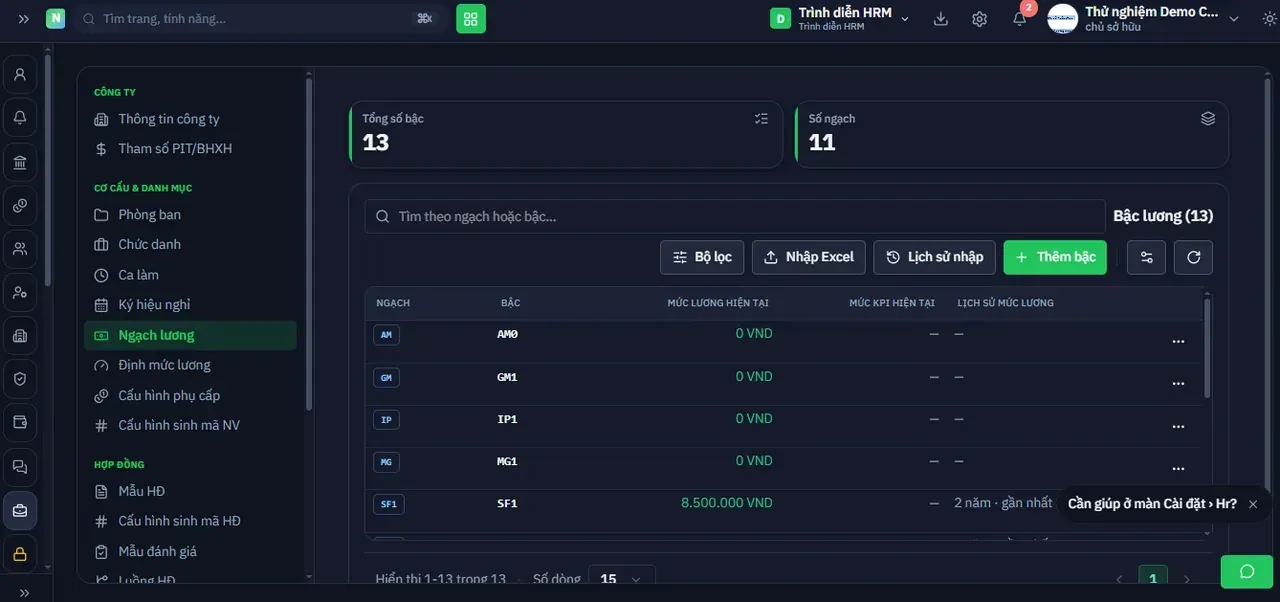Select the briefcase icon in left rail
This screenshot has width=1280, height=602.
click(20, 510)
